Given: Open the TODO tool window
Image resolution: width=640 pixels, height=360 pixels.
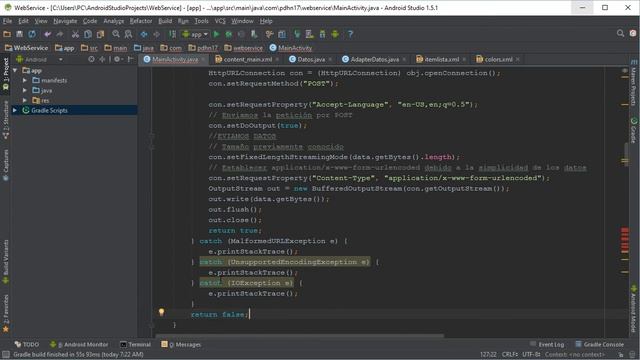Looking at the screenshot, I should (27, 344).
